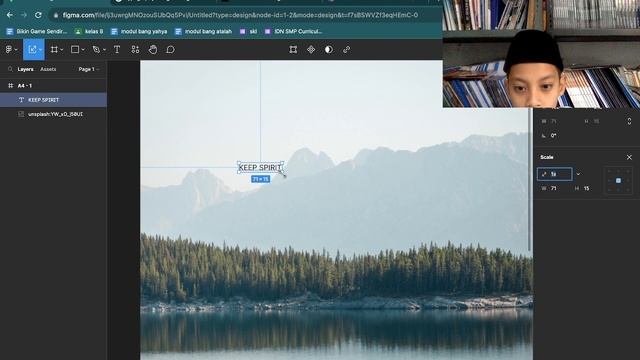Screen dimensions: 640x360
Task: Open Bikin Game Sendir bookmark
Action: pyautogui.click(x=37, y=31)
